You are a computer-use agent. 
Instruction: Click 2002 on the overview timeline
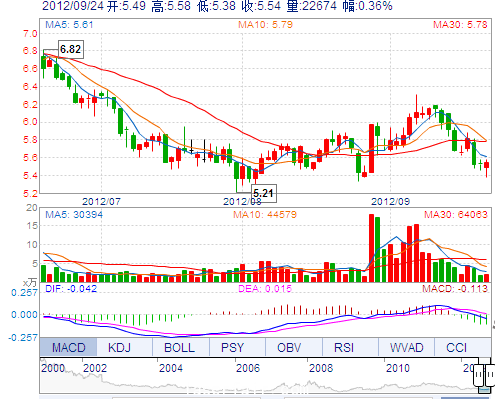(x=95, y=368)
